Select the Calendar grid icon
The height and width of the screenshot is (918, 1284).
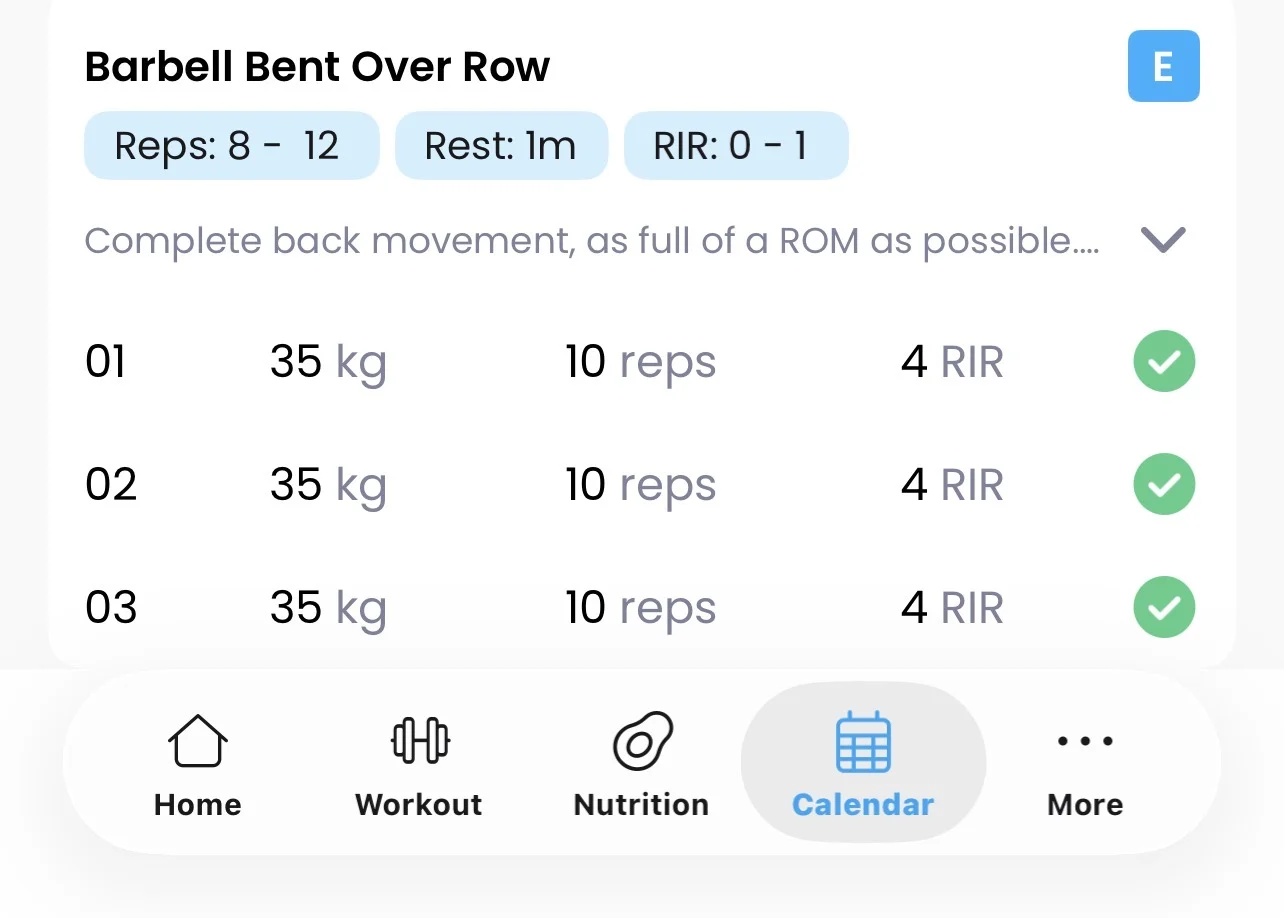(x=863, y=742)
